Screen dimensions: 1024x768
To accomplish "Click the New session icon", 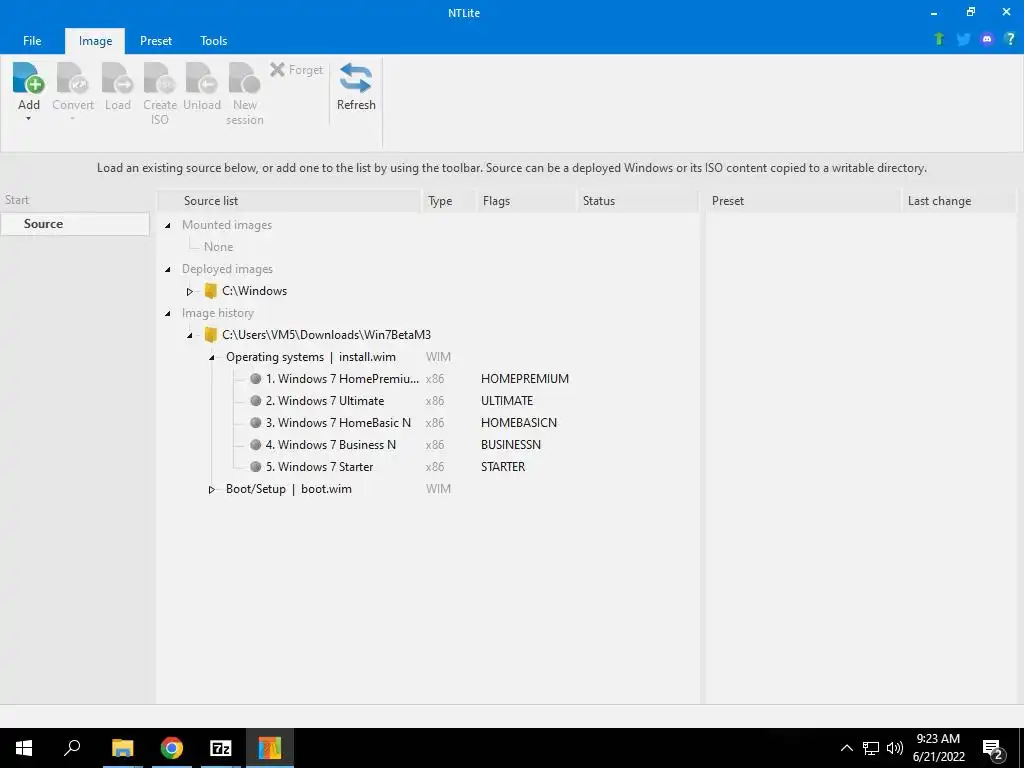I will click(x=244, y=78).
